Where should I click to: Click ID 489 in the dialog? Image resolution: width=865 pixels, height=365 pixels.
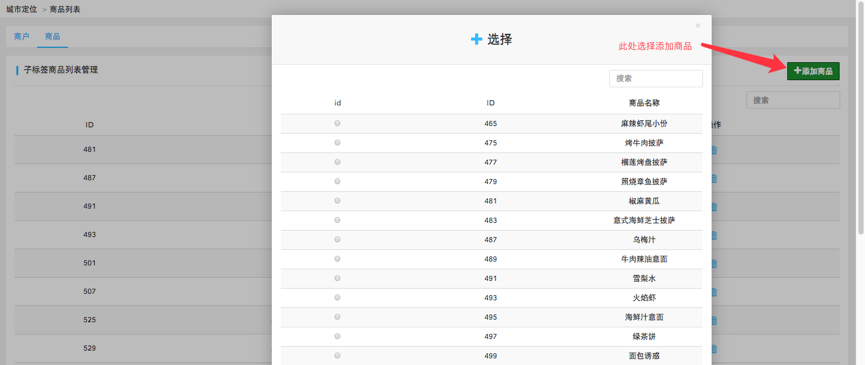[490, 259]
